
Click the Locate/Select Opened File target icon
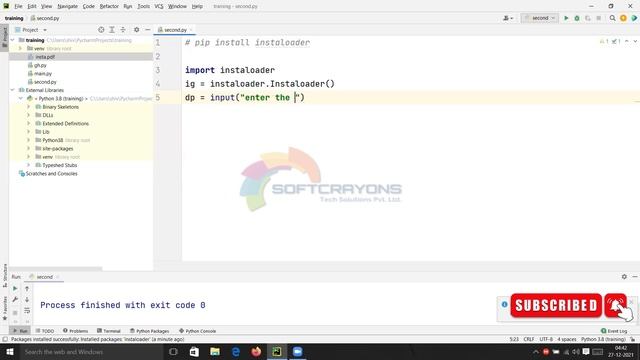(x=101, y=30)
